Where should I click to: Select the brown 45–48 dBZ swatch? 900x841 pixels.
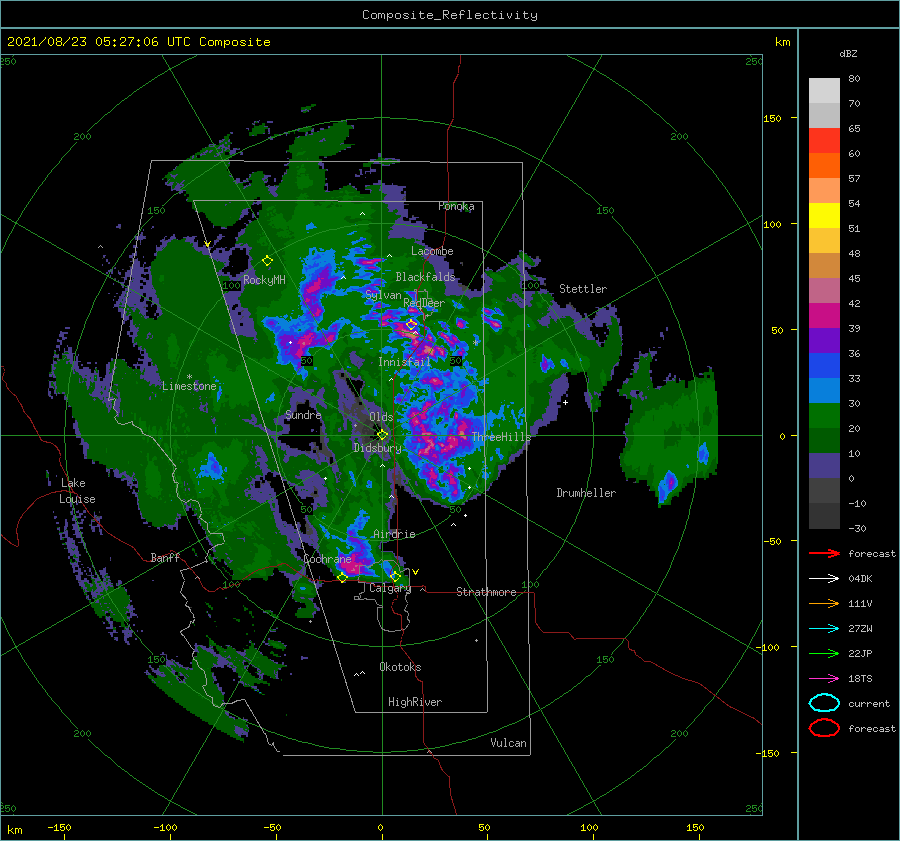coord(824,266)
